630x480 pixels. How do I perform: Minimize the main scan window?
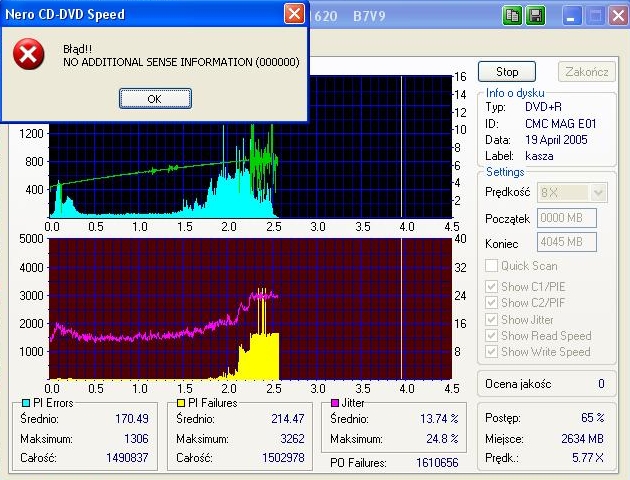(572, 16)
